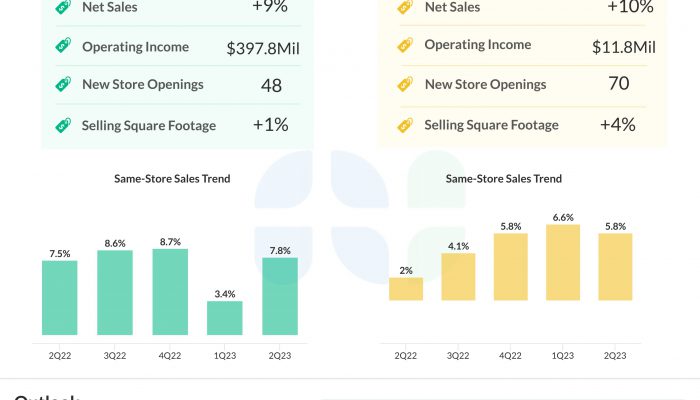Click green tag icon next to Operating Income
This screenshot has height=400, width=700.
63,46
